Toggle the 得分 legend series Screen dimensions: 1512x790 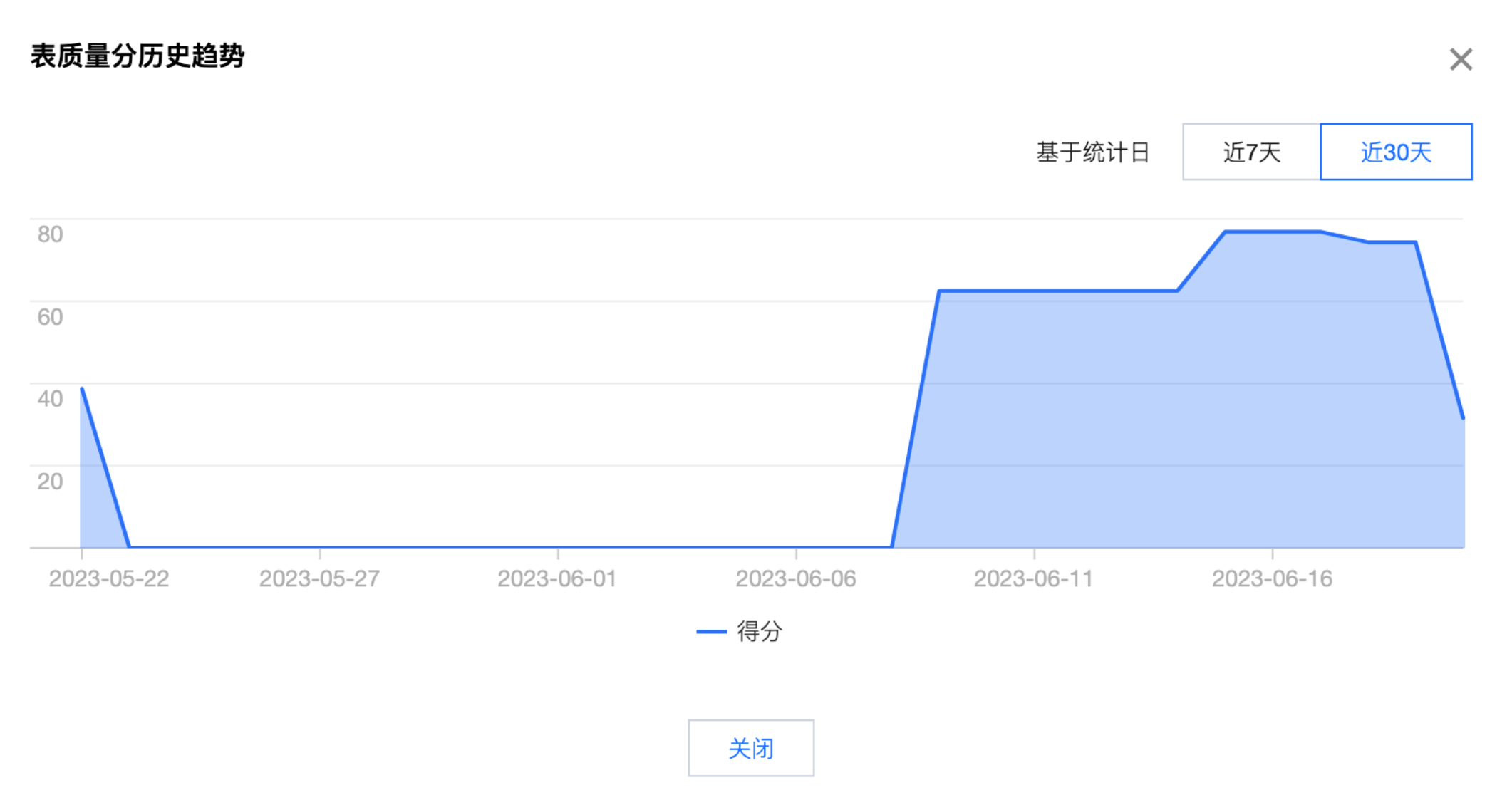pos(759,631)
